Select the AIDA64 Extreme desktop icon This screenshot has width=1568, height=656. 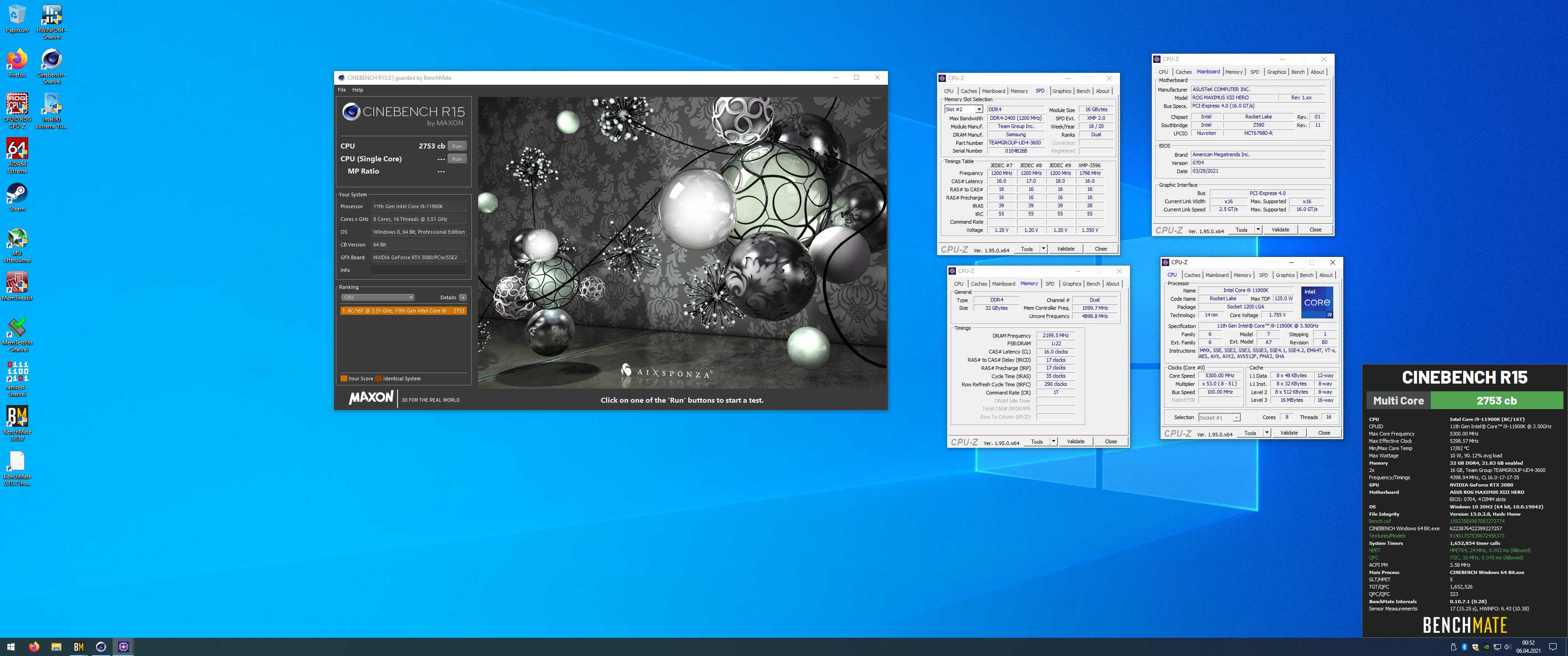click(17, 155)
